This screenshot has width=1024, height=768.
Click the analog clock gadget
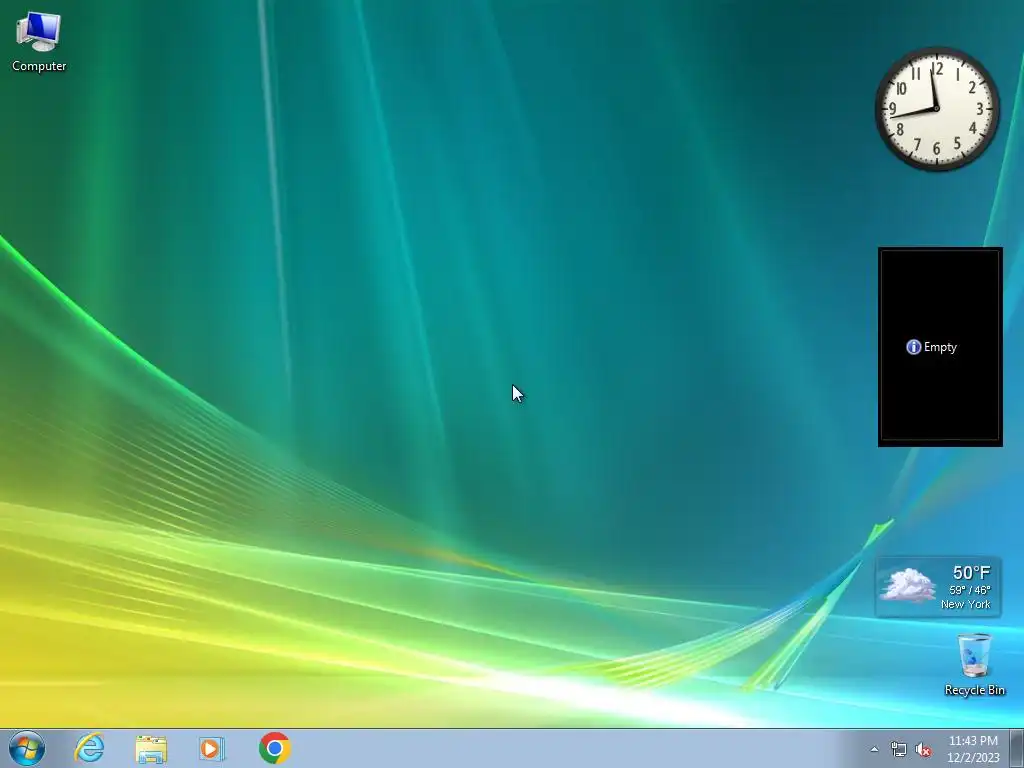tap(937, 108)
